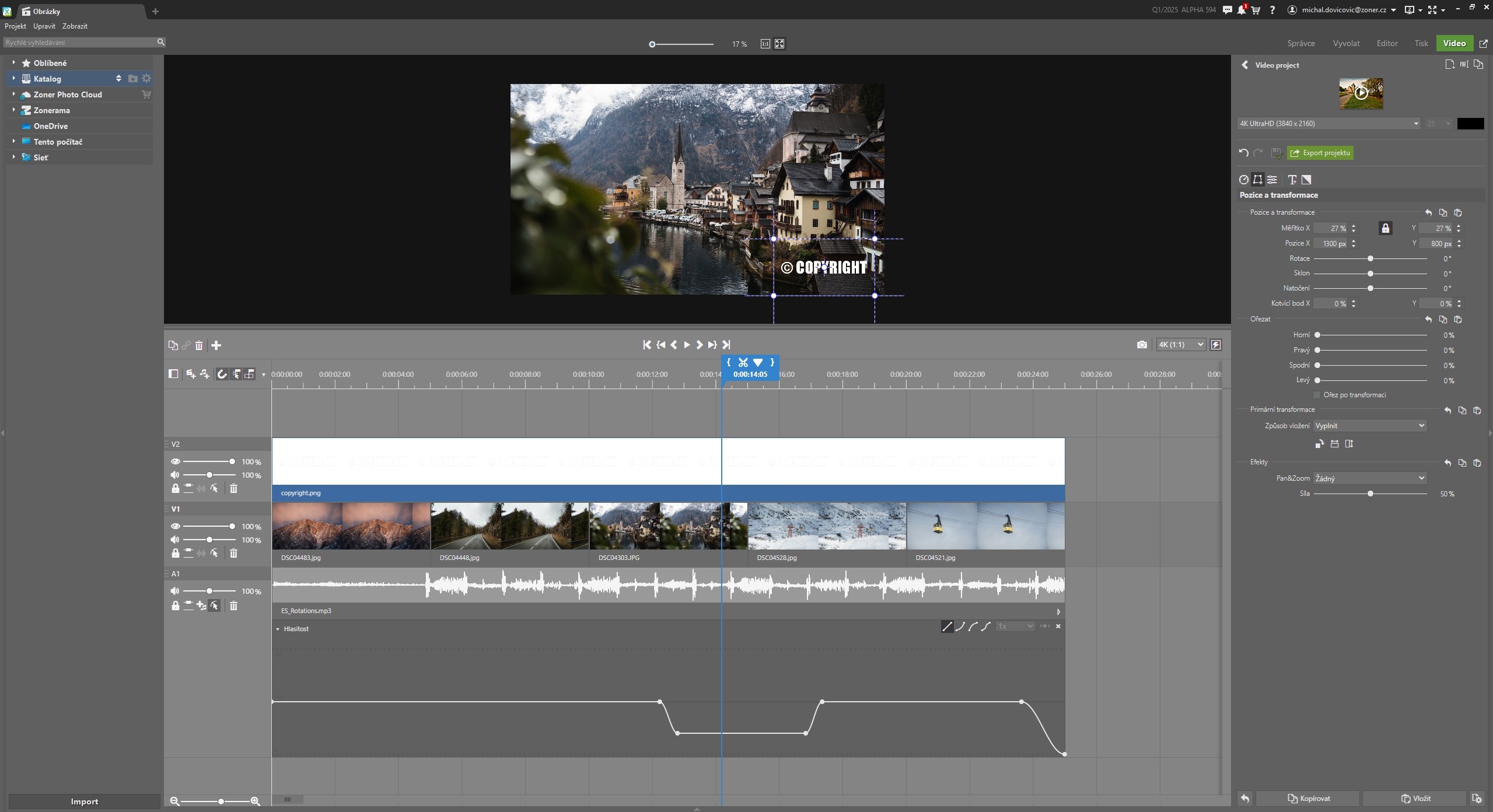Click the black background color swatch
This screenshot has width=1493, height=812.
pyautogui.click(x=1470, y=124)
